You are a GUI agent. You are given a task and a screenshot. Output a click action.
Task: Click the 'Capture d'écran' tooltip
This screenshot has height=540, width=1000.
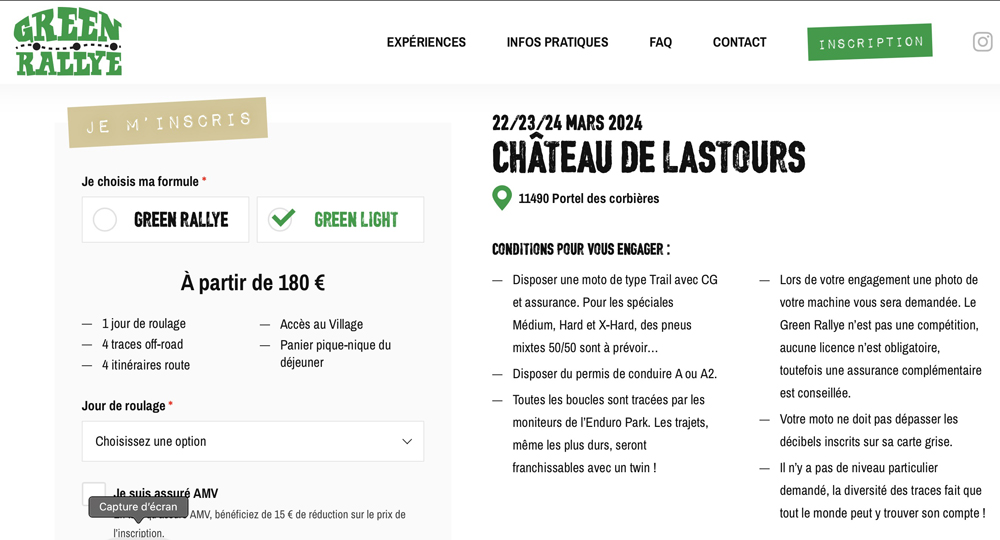138,507
